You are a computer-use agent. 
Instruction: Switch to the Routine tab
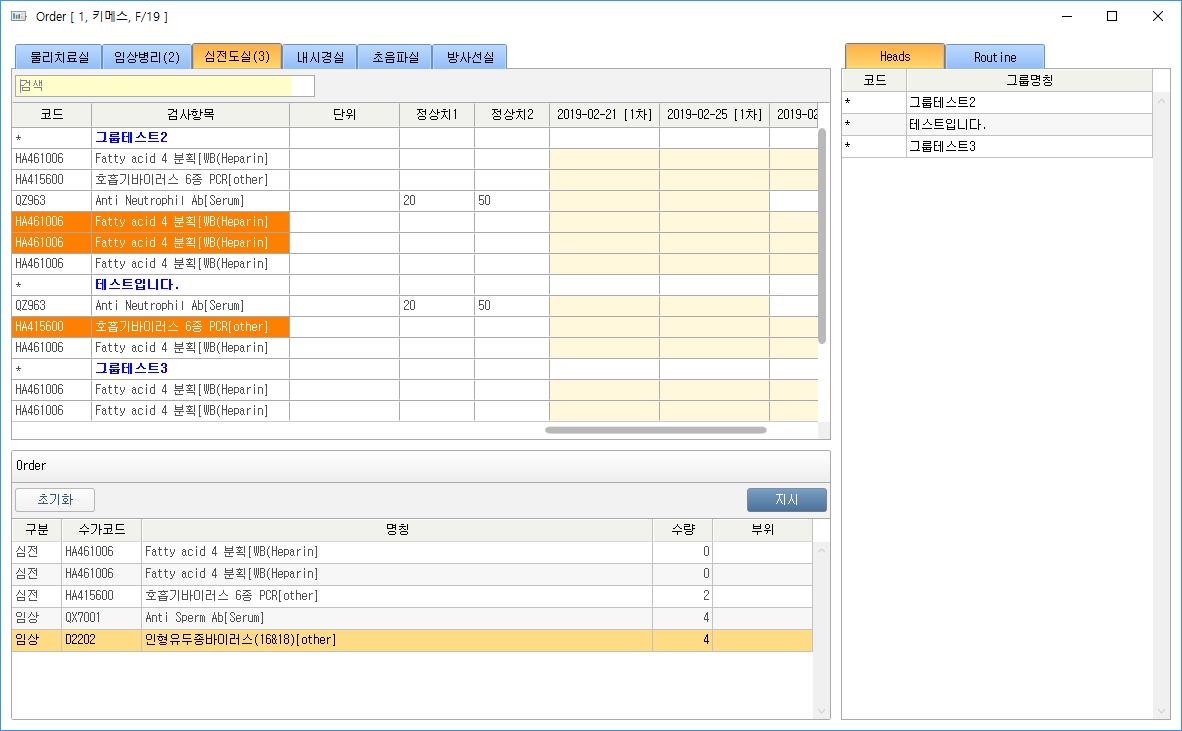coord(994,57)
